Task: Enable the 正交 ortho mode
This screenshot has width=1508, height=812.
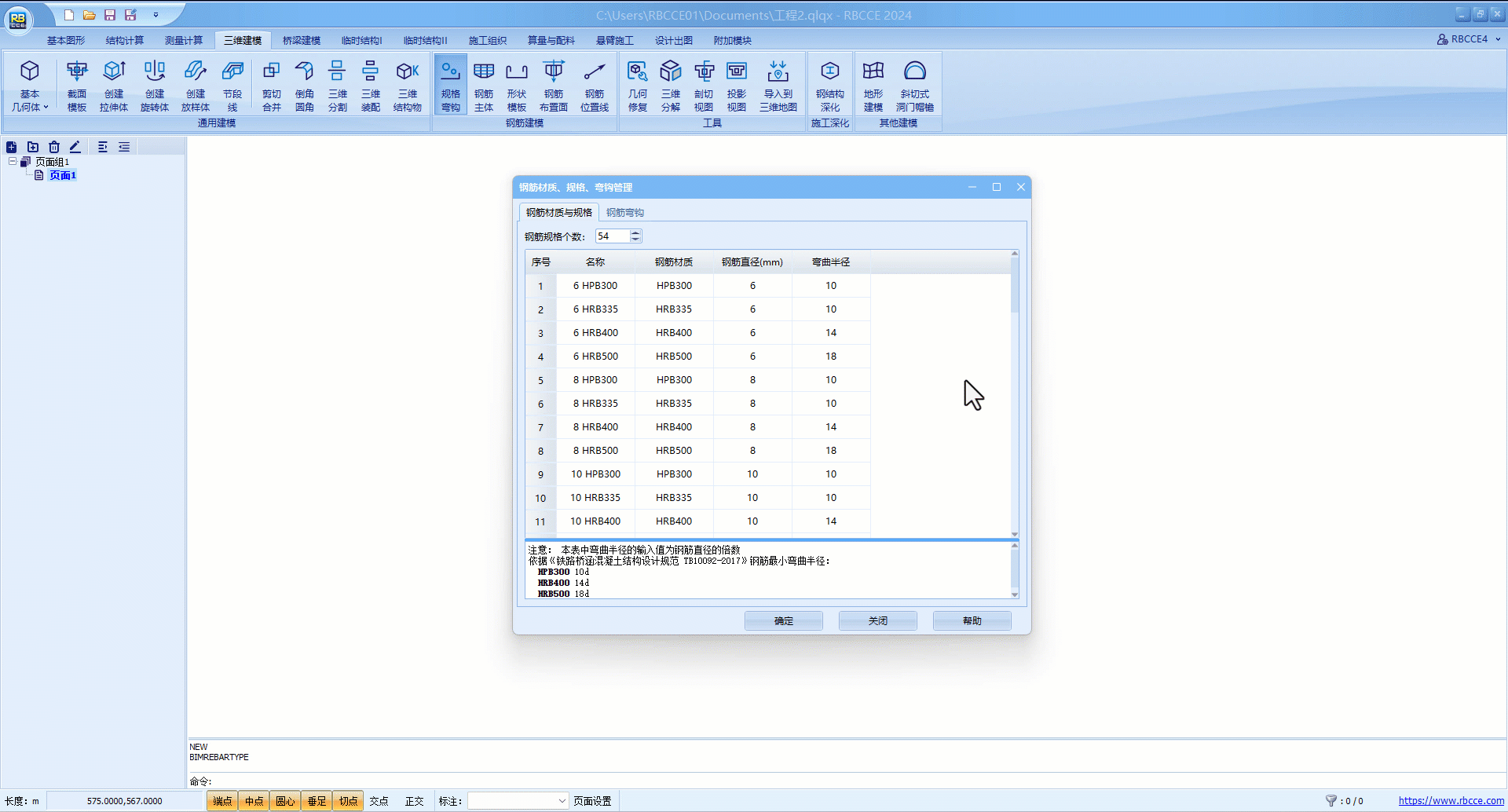Action: (x=414, y=801)
